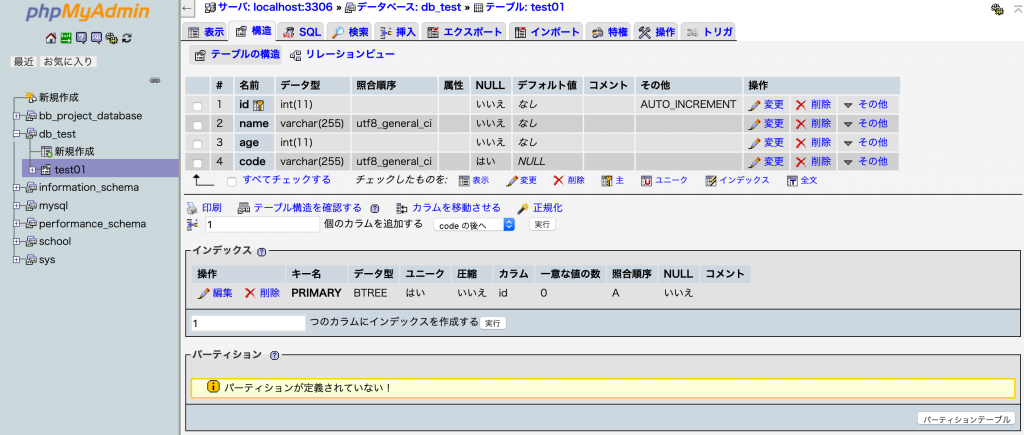This screenshot has height=435, width=1024.
Task: Tick the checkbox for the code column row
Action: [197, 162]
